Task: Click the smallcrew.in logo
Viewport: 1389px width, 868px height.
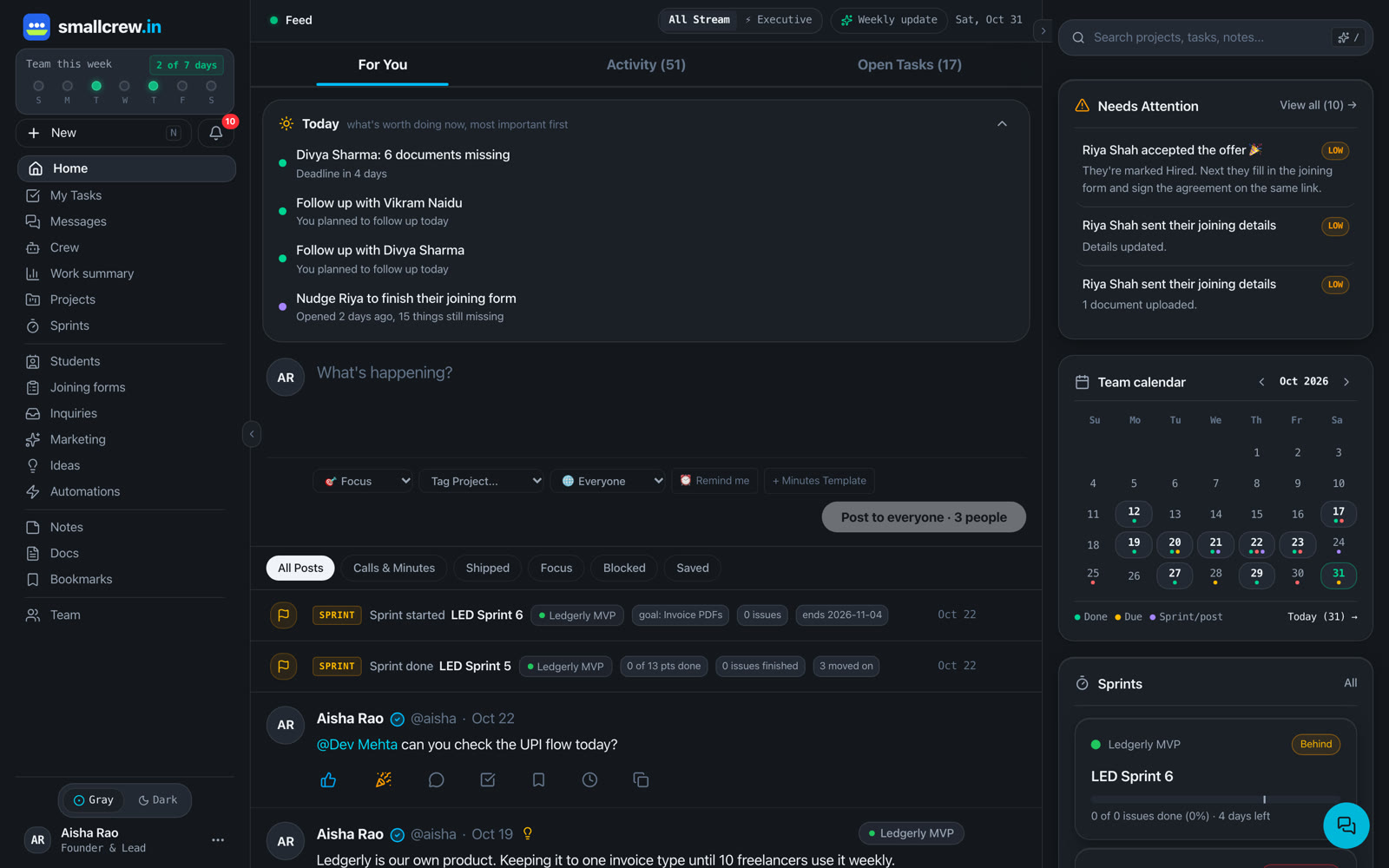Action: coord(92,27)
